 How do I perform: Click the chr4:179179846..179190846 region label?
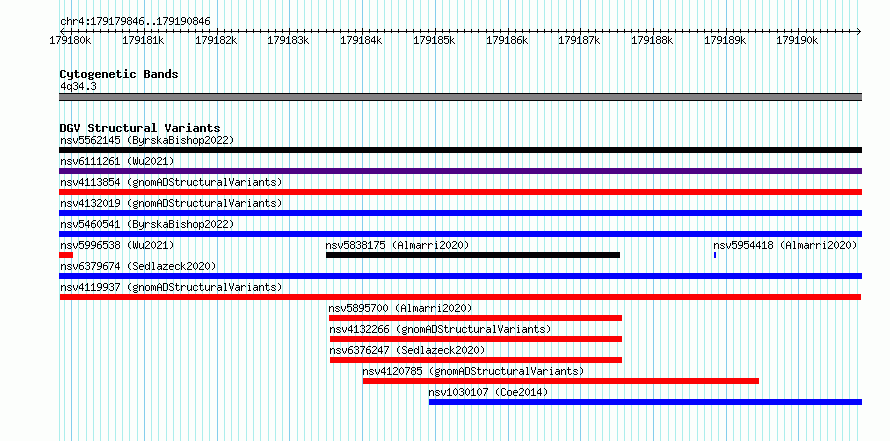[x=135, y=22]
